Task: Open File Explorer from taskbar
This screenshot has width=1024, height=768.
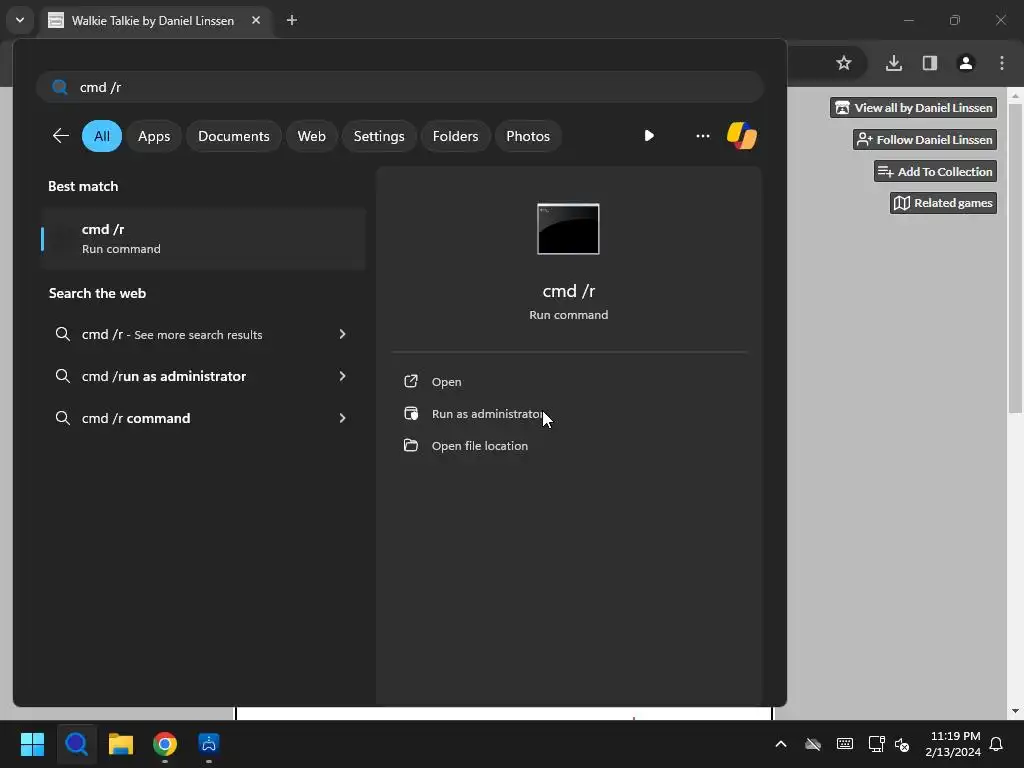Action: point(121,744)
